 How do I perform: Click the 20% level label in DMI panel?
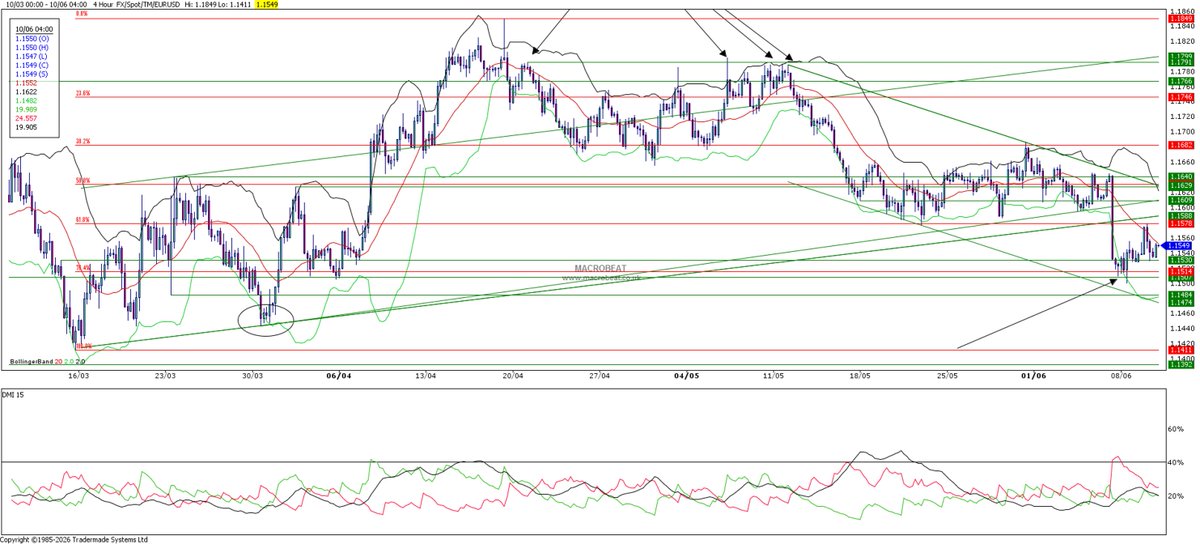[1176, 496]
